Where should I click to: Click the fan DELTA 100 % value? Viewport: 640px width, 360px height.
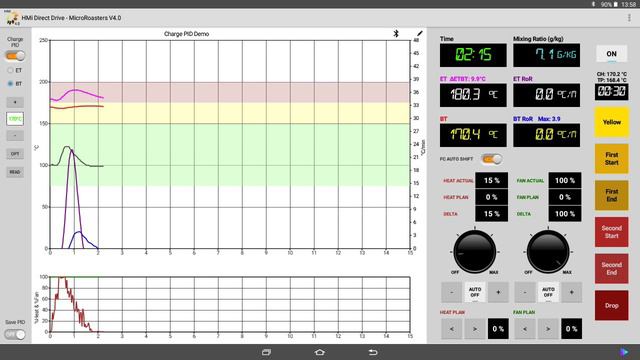tap(565, 213)
